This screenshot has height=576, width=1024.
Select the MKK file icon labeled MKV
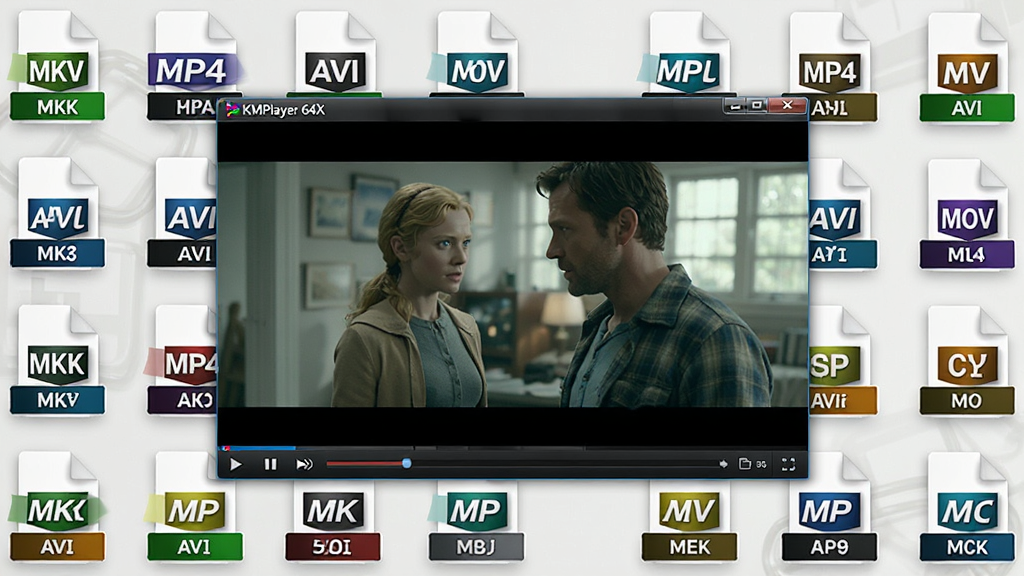coord(57,359)
